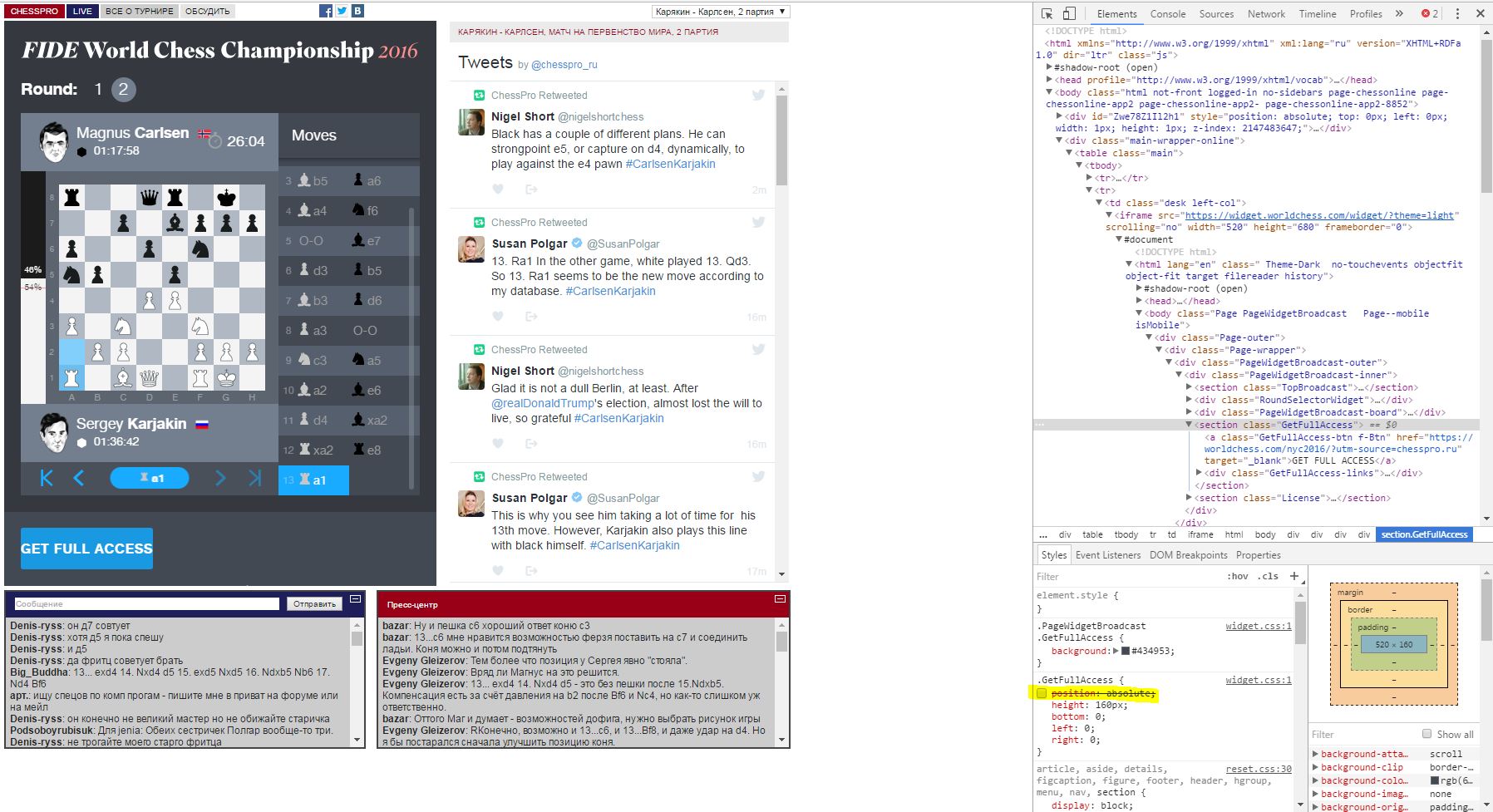The height and width of the screenshot is (812, 1493).
Task: Open the DevTools three-dot options menu
Action: pyautogui.click(x=1456, y=13)
